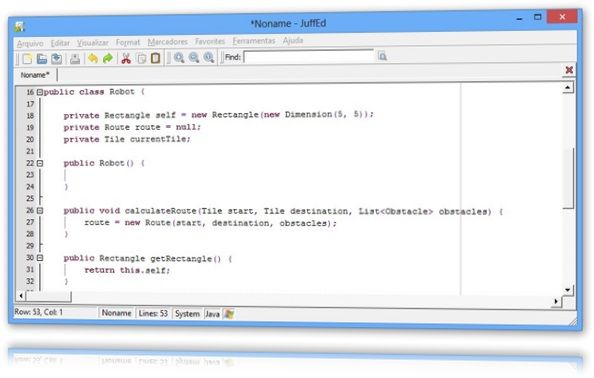Click the Zoom in magnifier icon
The height and width of the screenshot is (378, 594).
tap(179, 58)
